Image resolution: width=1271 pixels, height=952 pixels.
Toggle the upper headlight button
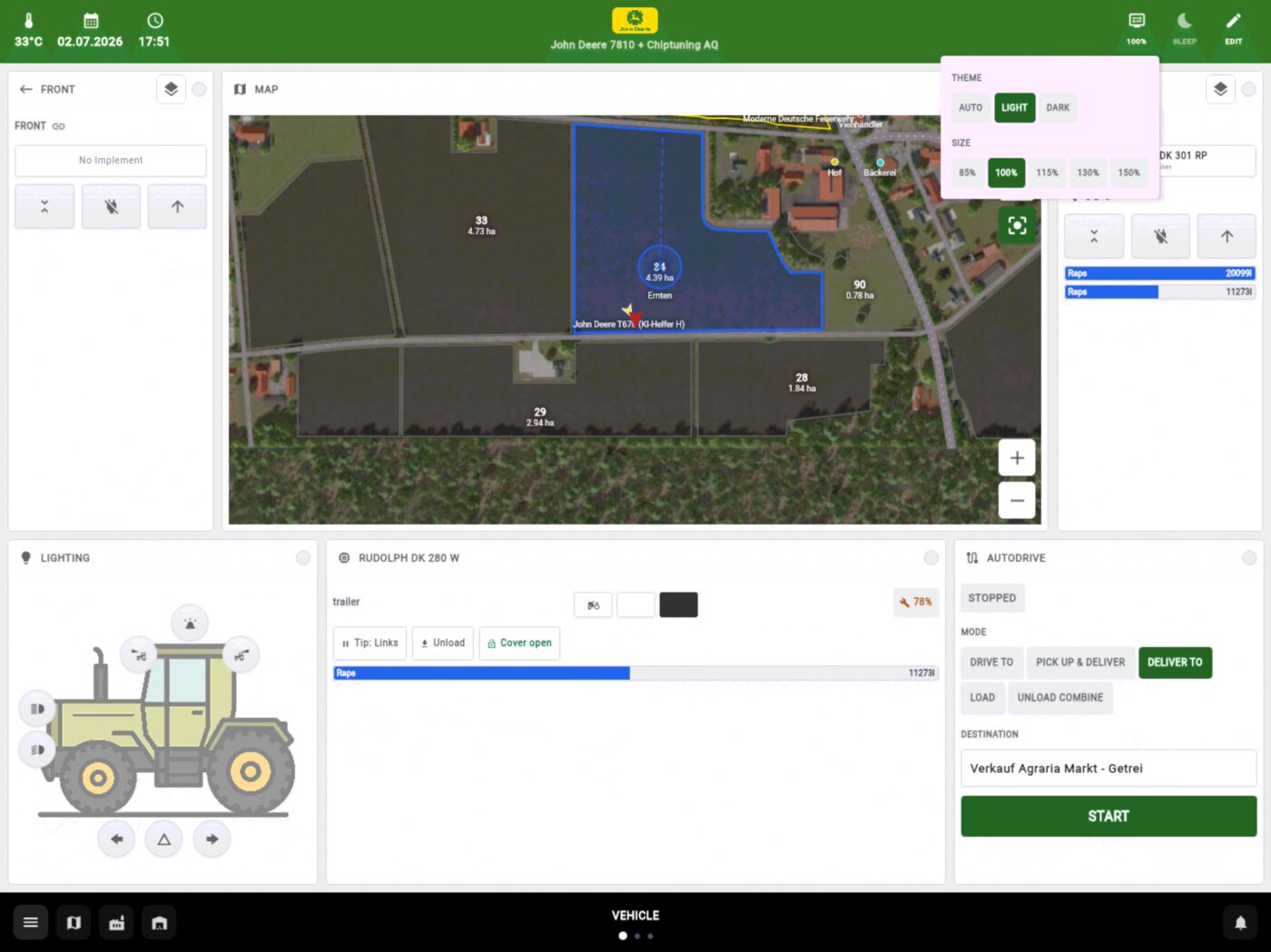(37, 708)
